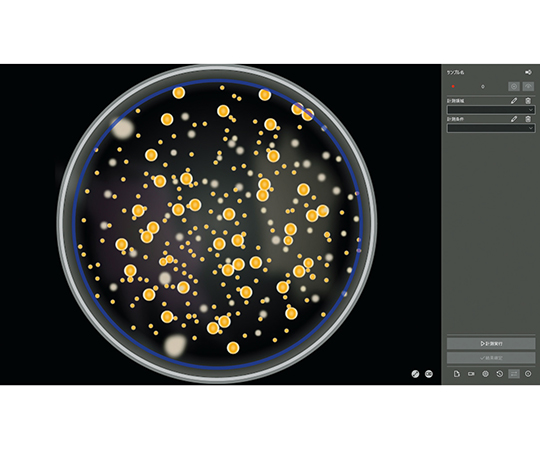The image size is (540, 450).
Task: Delete the measurement area with the trash icon
Action: (x=528, y=101)
